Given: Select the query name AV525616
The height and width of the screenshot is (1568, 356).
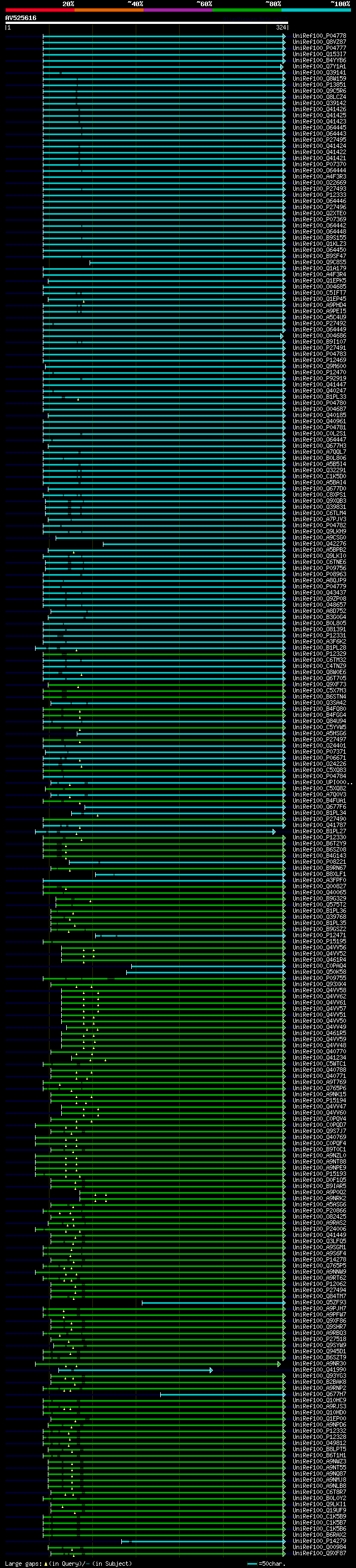Looking at the screenshot, I should [x=21, y=18].
